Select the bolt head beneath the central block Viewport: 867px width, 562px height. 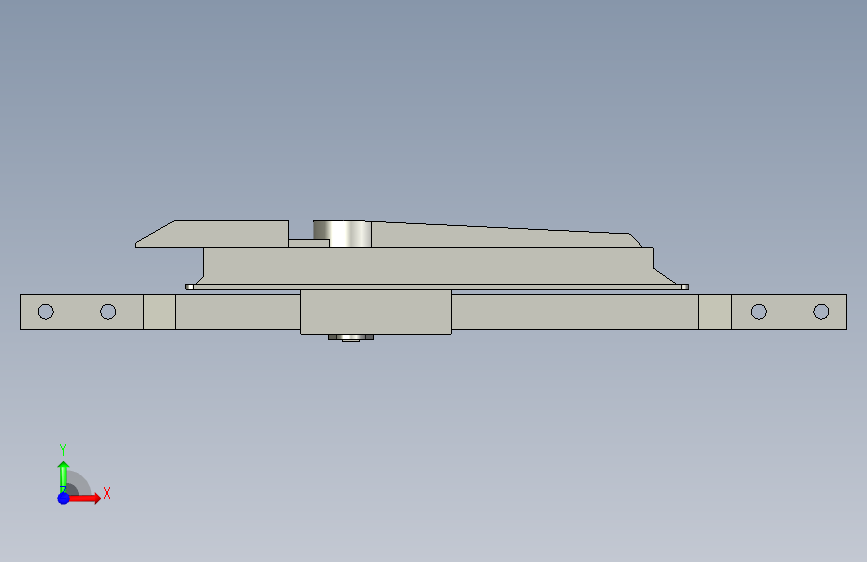(x=351, y=337)
